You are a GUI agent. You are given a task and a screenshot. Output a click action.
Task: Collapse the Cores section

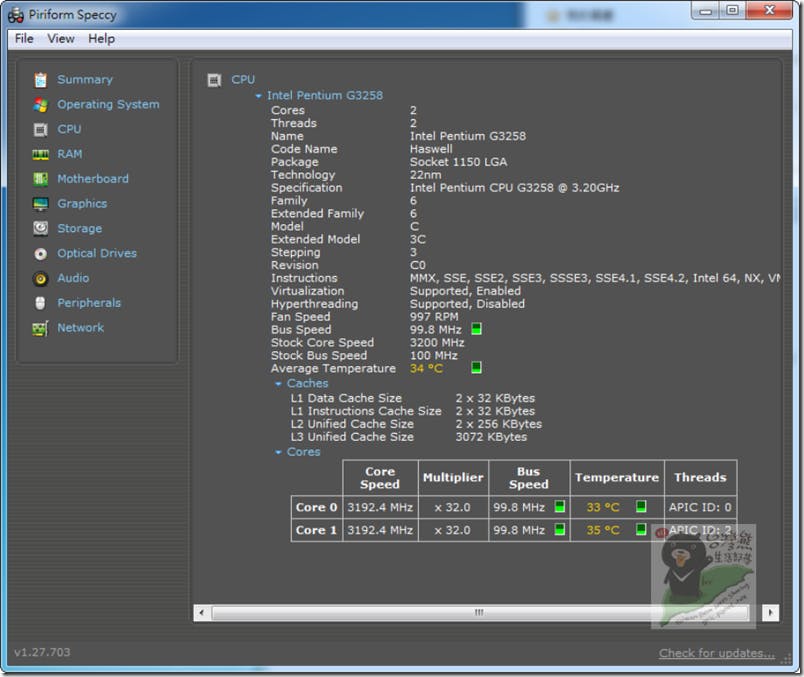[x=278, y=452]
